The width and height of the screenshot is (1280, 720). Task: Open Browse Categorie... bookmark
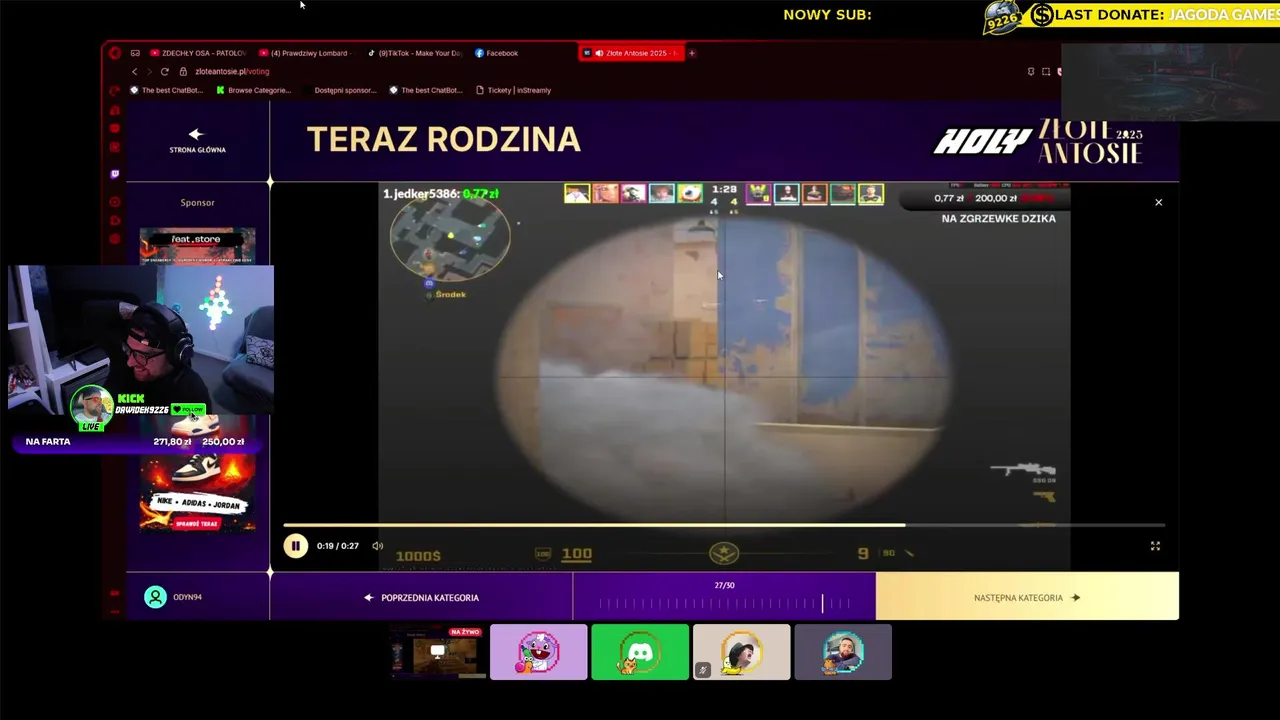253,90
